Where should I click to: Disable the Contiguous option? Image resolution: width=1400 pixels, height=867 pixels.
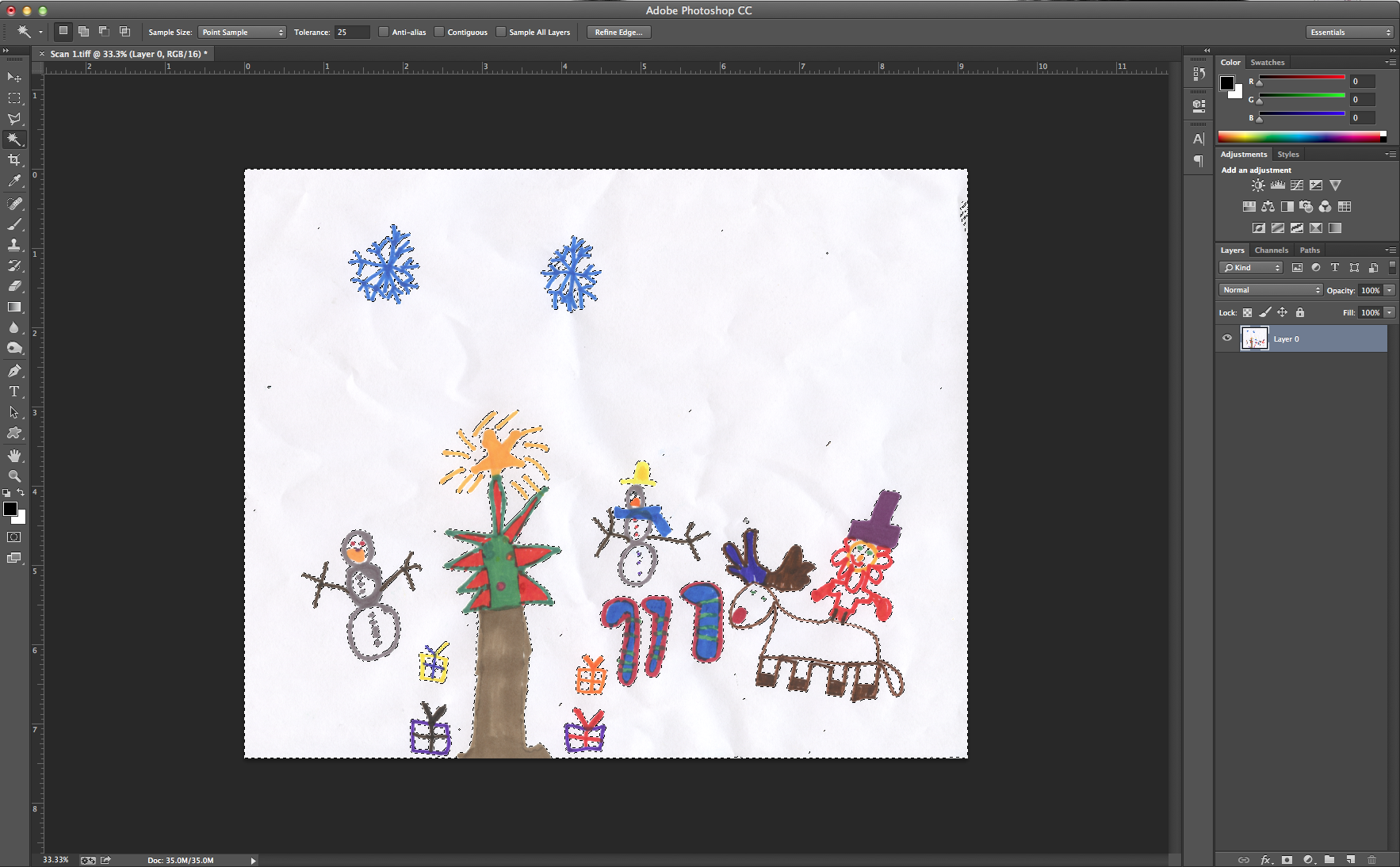438,32
